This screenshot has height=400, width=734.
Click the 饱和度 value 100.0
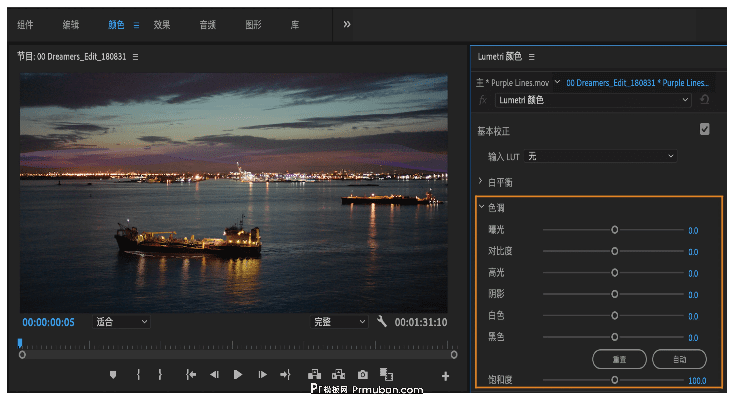tap(697, 381)
